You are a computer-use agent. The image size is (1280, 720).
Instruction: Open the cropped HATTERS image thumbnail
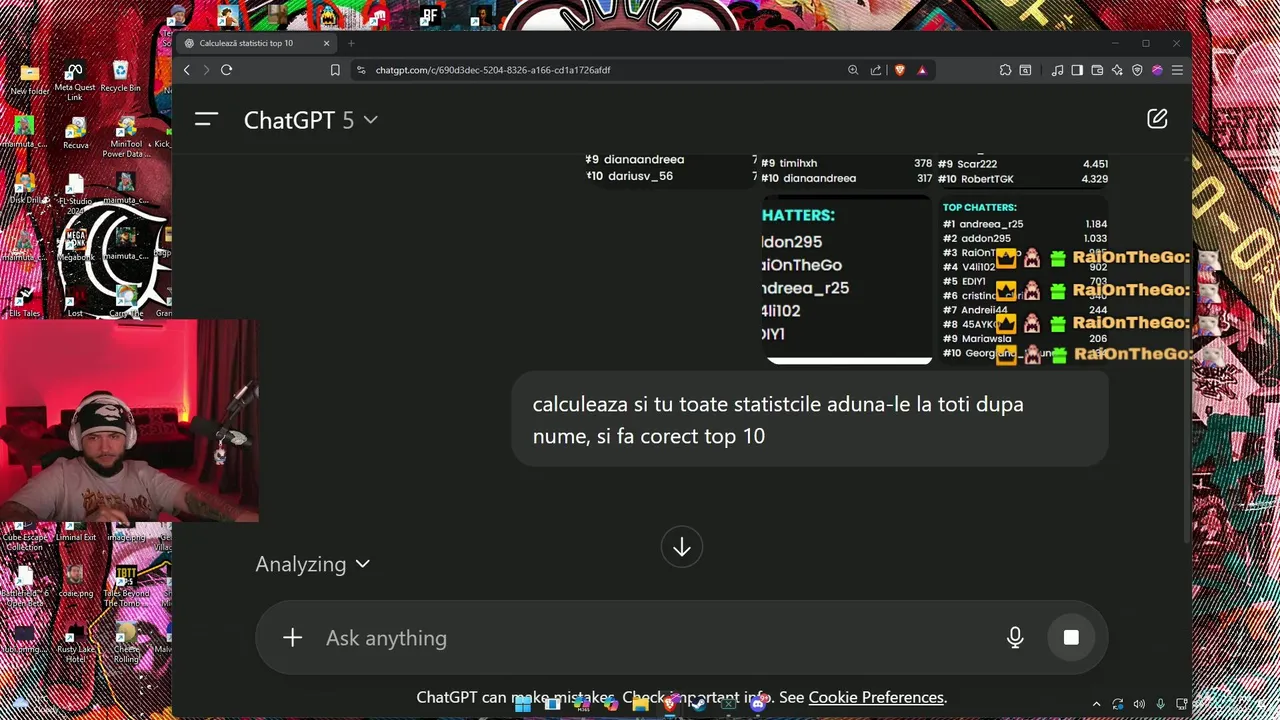[846, 278]
